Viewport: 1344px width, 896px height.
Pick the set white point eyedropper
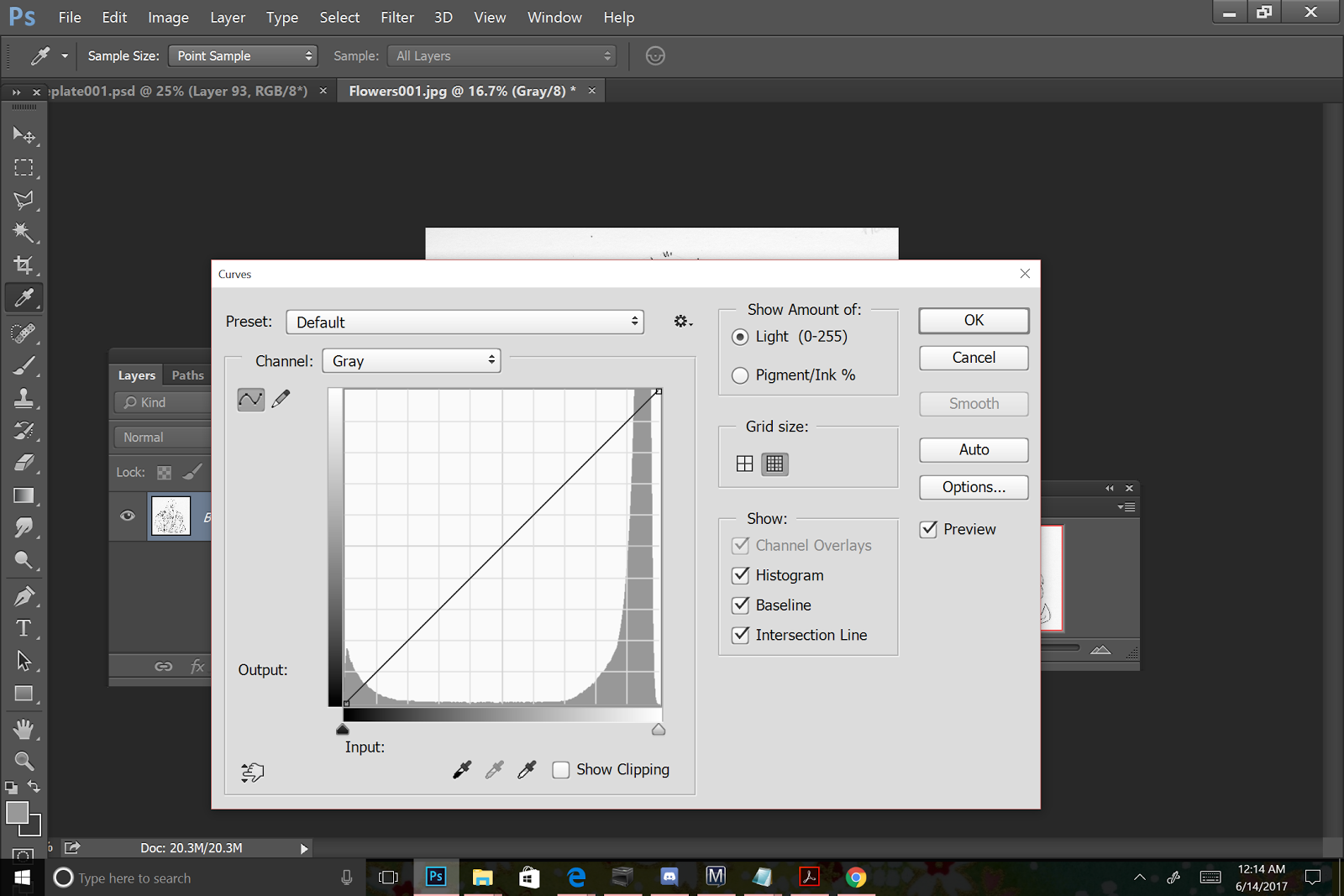point(527,769)
